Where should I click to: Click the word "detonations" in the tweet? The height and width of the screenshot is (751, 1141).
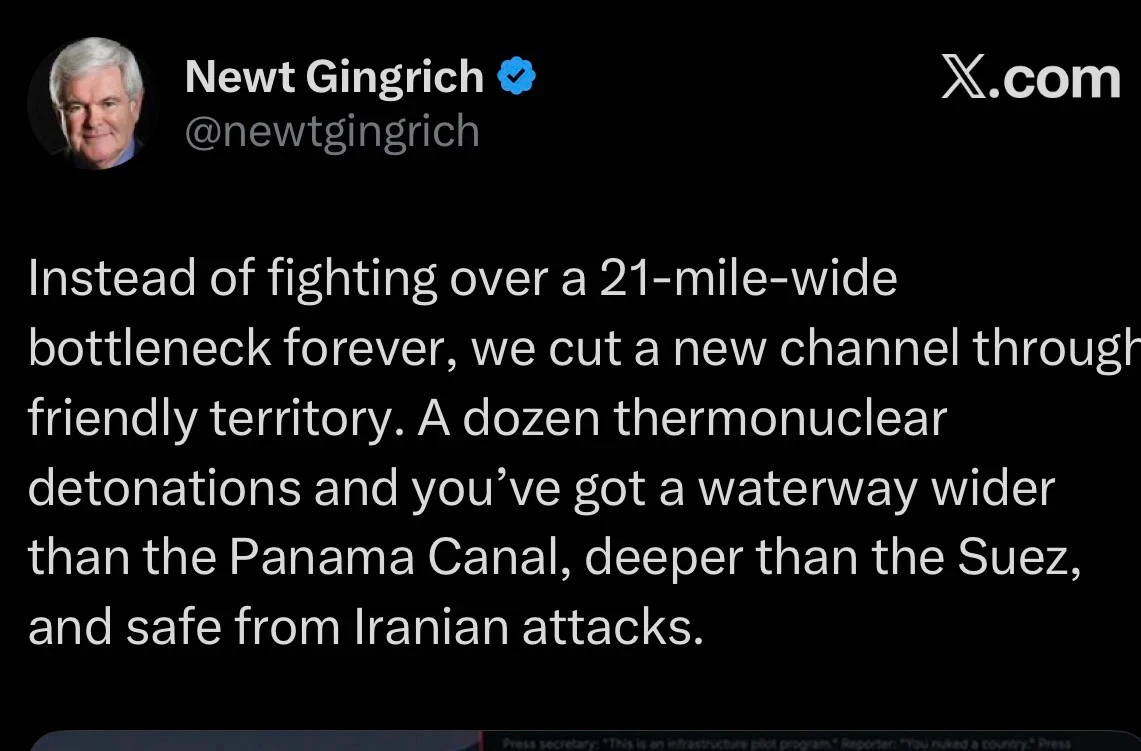tap(164, 488)
